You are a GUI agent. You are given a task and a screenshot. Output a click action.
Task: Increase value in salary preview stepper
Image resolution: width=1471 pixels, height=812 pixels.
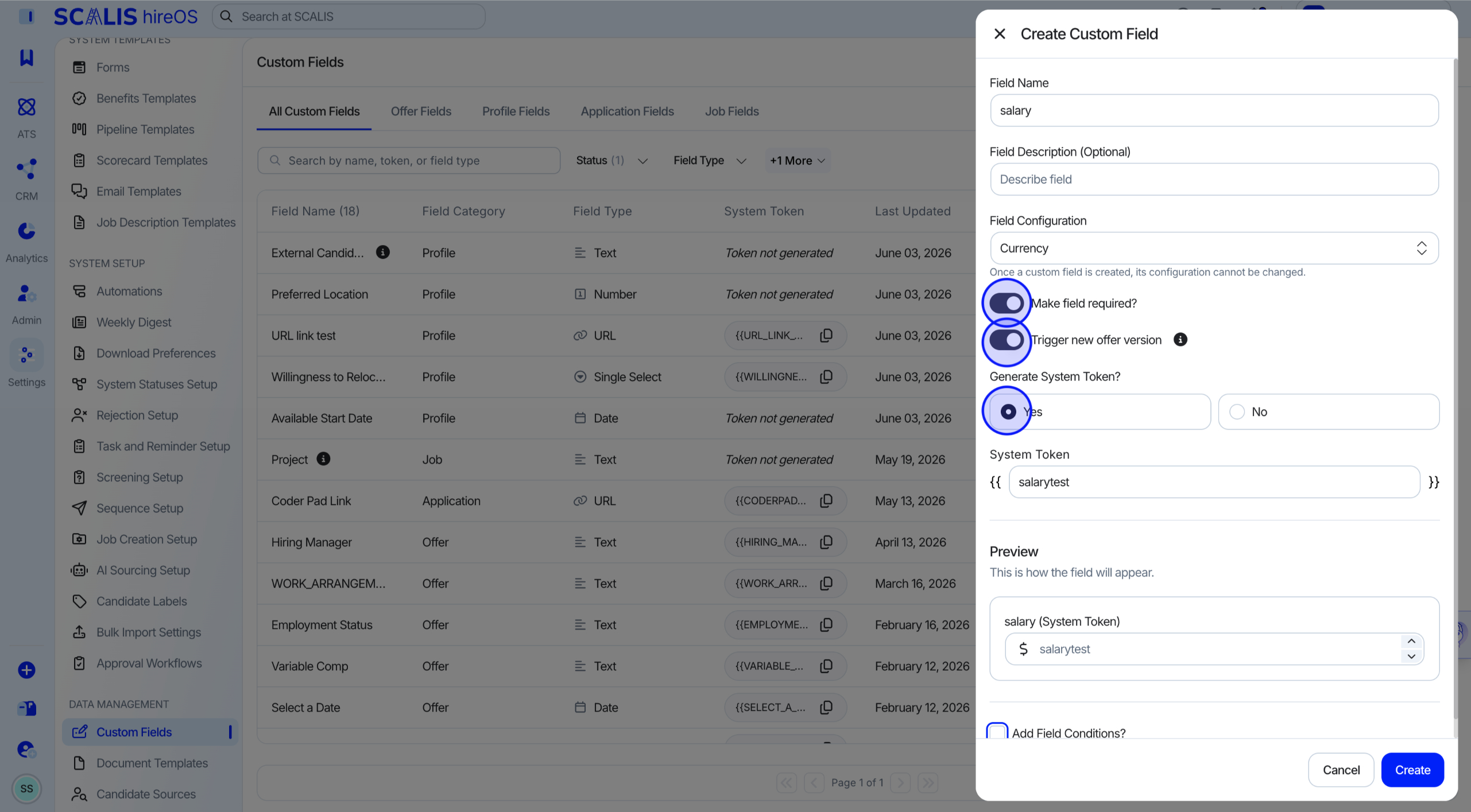1411,641
